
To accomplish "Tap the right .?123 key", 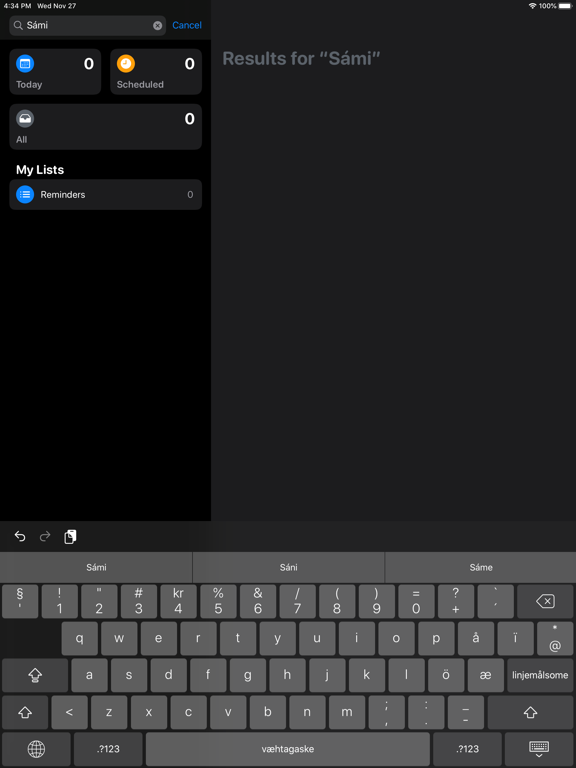I will pyautogui.click(x=467, y=749).
